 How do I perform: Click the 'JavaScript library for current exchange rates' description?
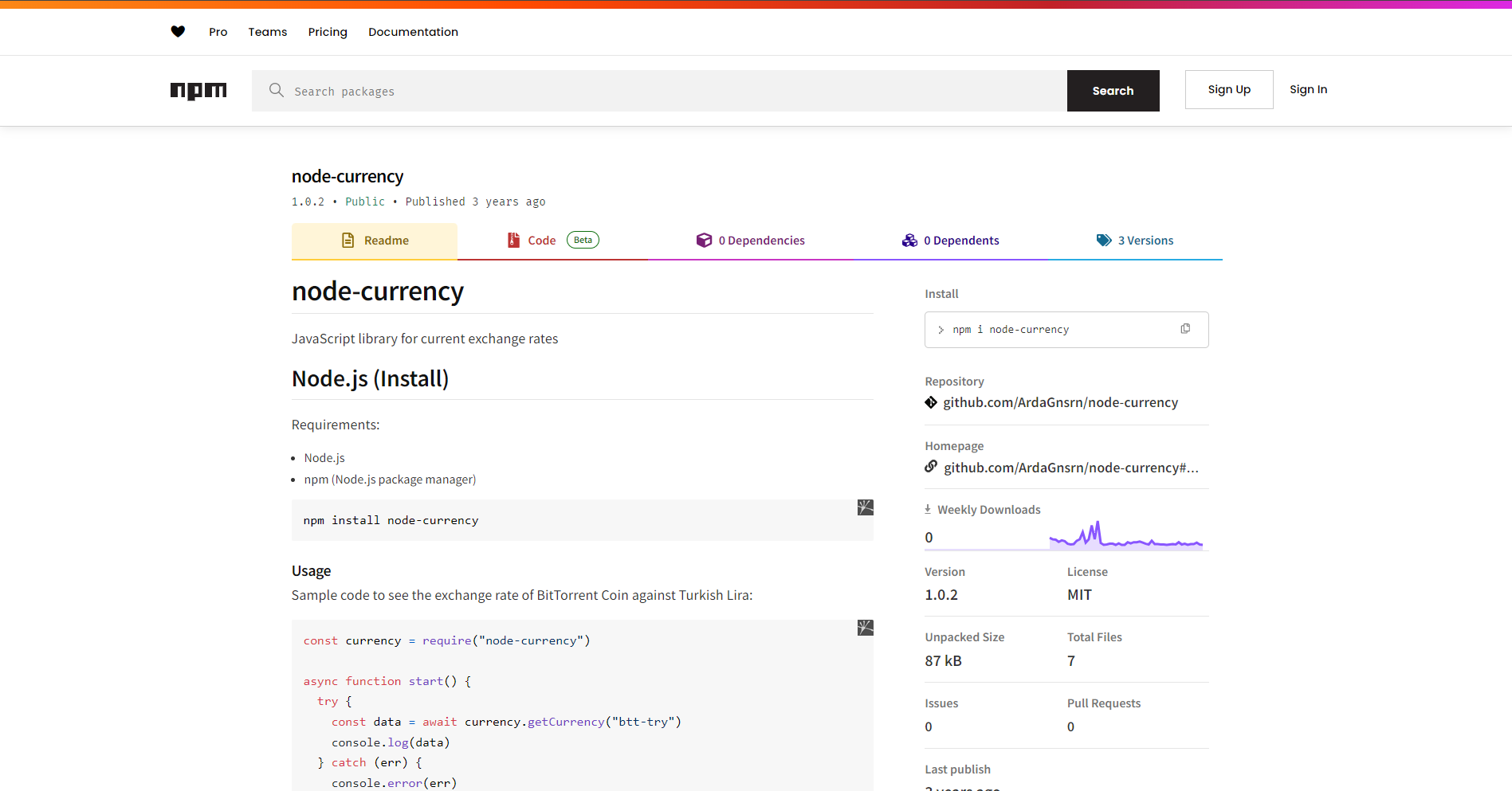point(425,339)
